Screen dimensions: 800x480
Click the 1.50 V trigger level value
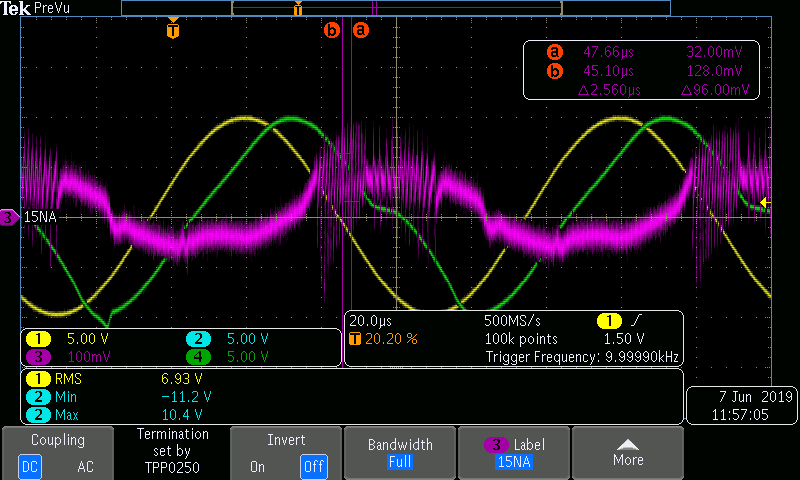coord(624,339)
